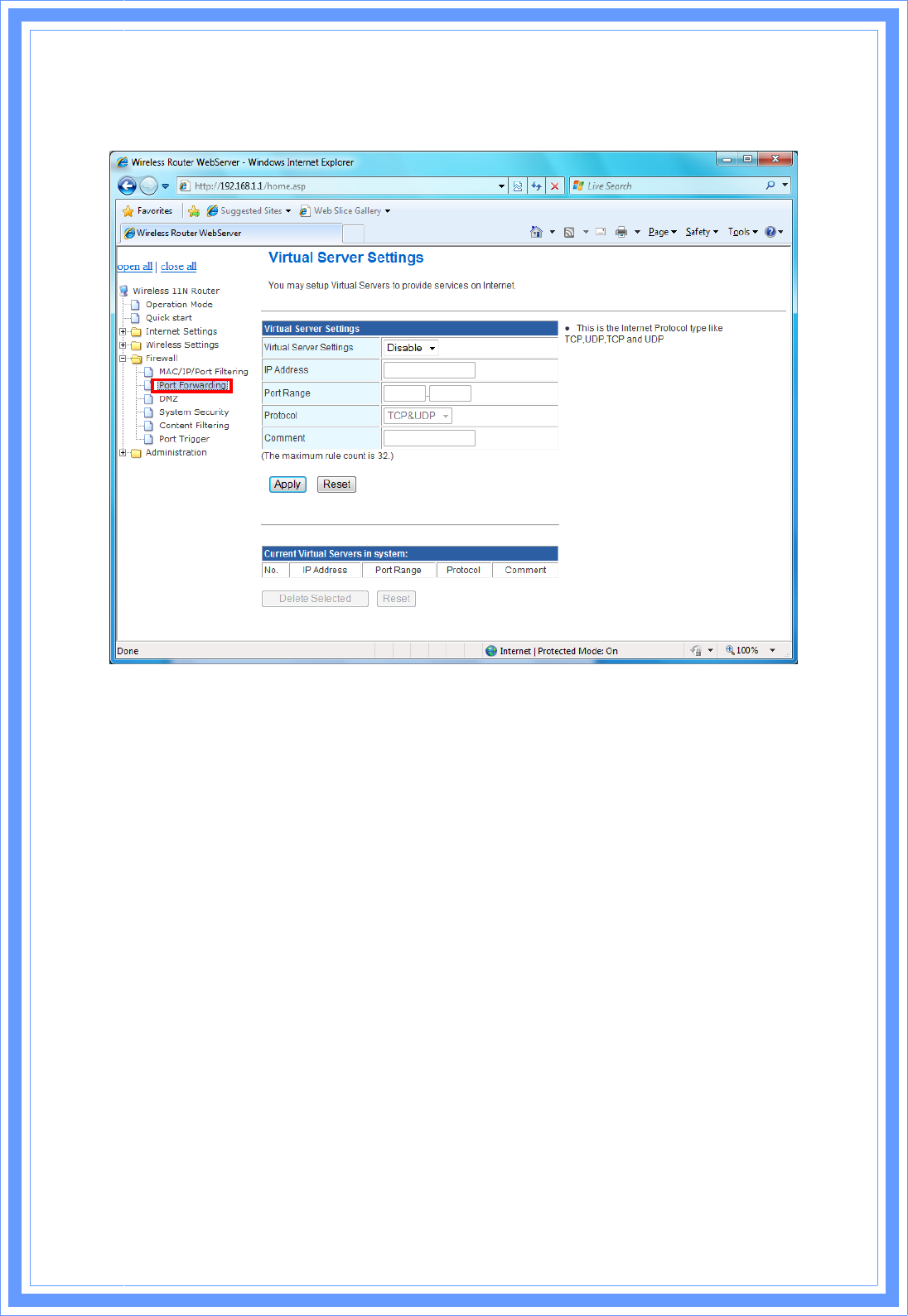Viewport: 908px width, 1316px height.
Task: Stop loading with the red X icon
Action: pyautogui.click(x=554, y=186)
